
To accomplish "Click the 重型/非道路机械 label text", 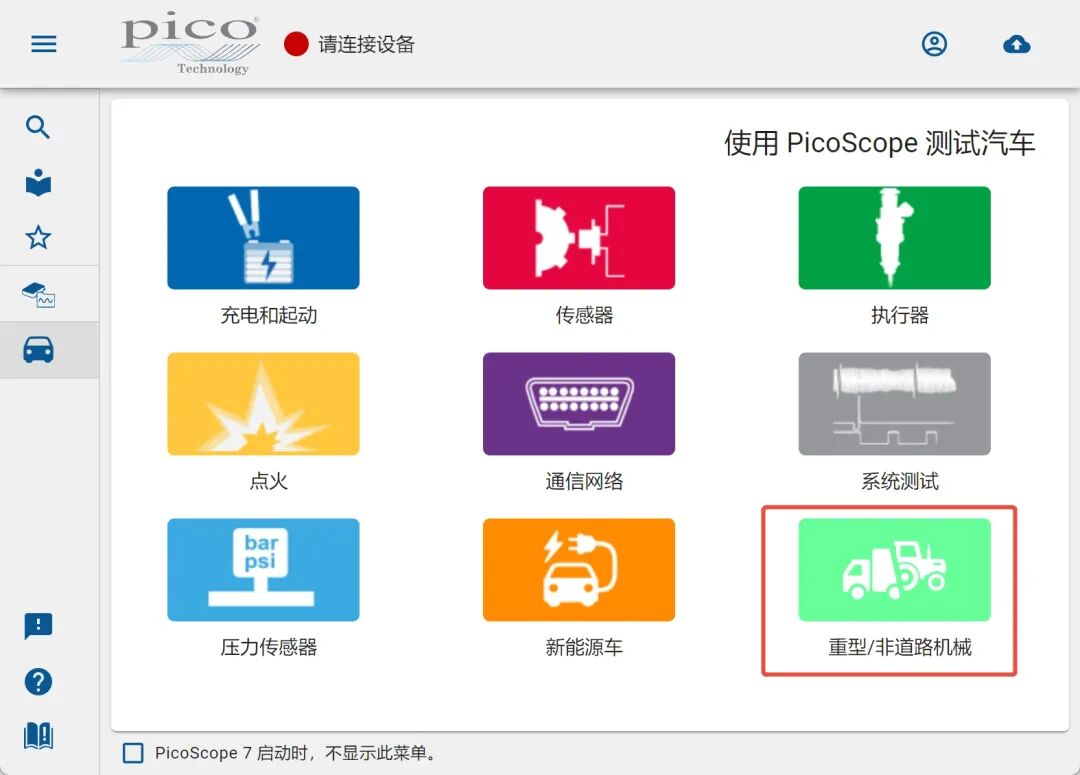I will (900, 647).
